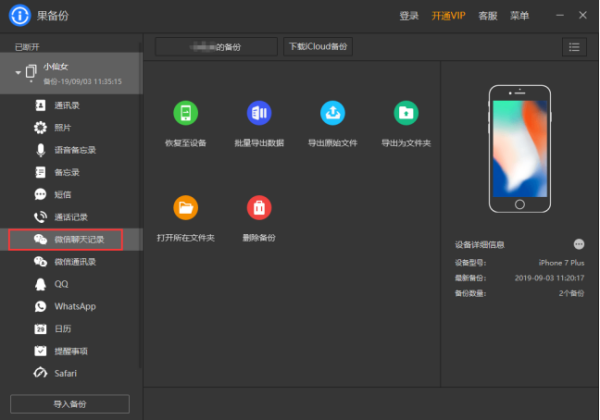Click the 已断开 status text
Screen dimensions: 600x420
pyautogui.click(x=27, y=47)
